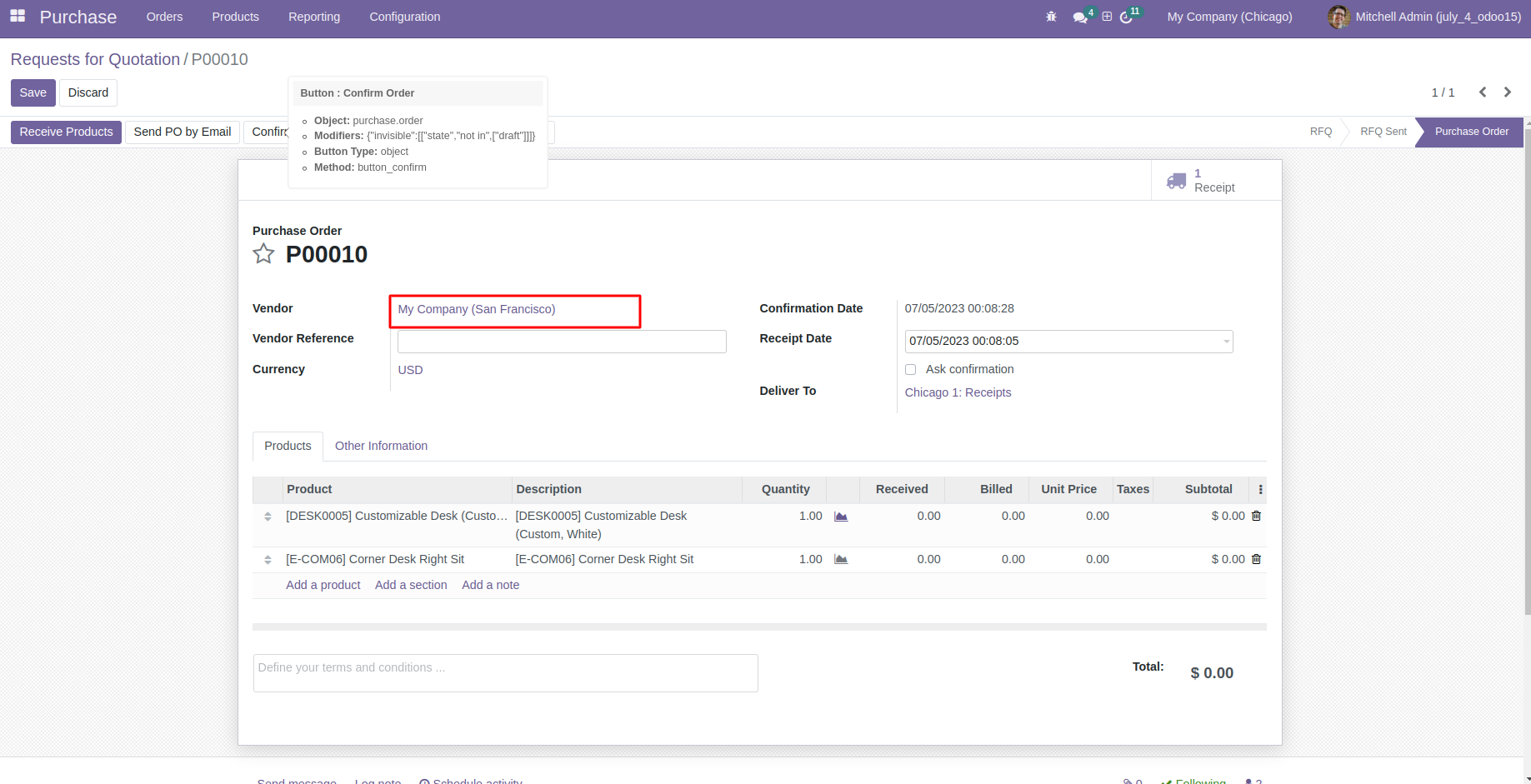Tick the Ask confirmation checkbox
The height and width of the screenshot is (784, 1531).
click(x=910, y=370)
